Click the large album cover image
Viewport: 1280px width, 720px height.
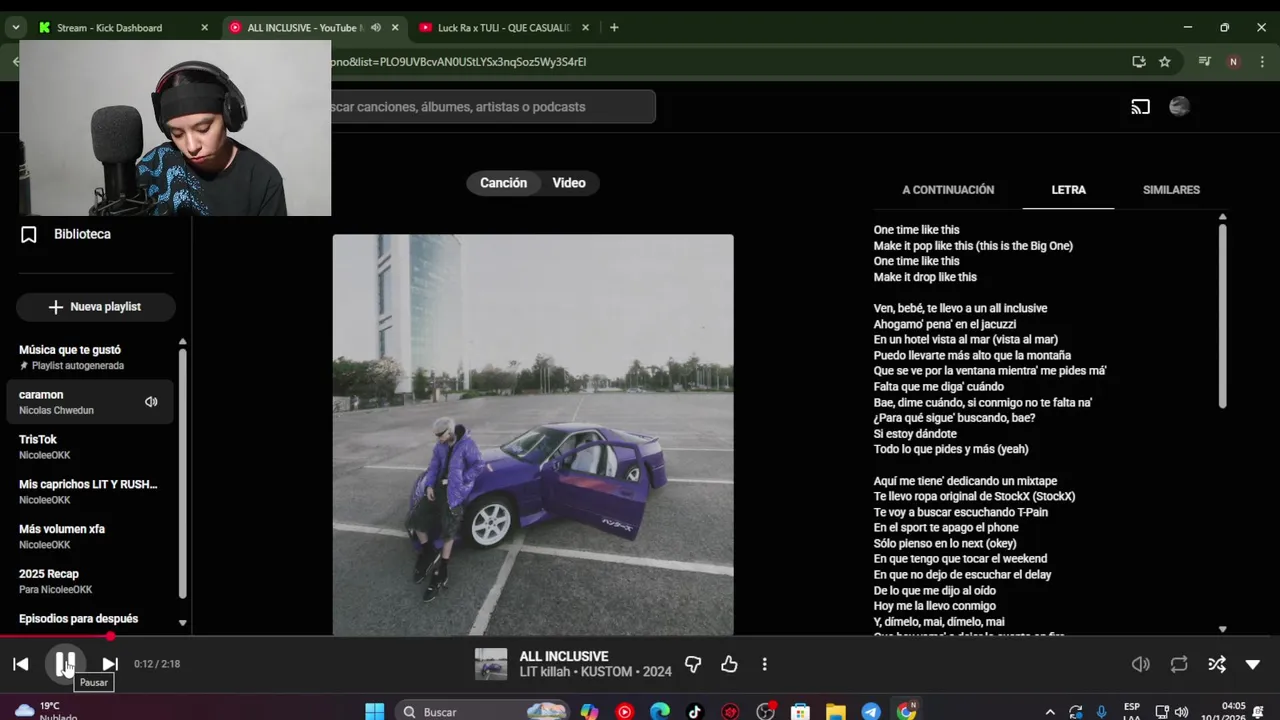point(533,435)
